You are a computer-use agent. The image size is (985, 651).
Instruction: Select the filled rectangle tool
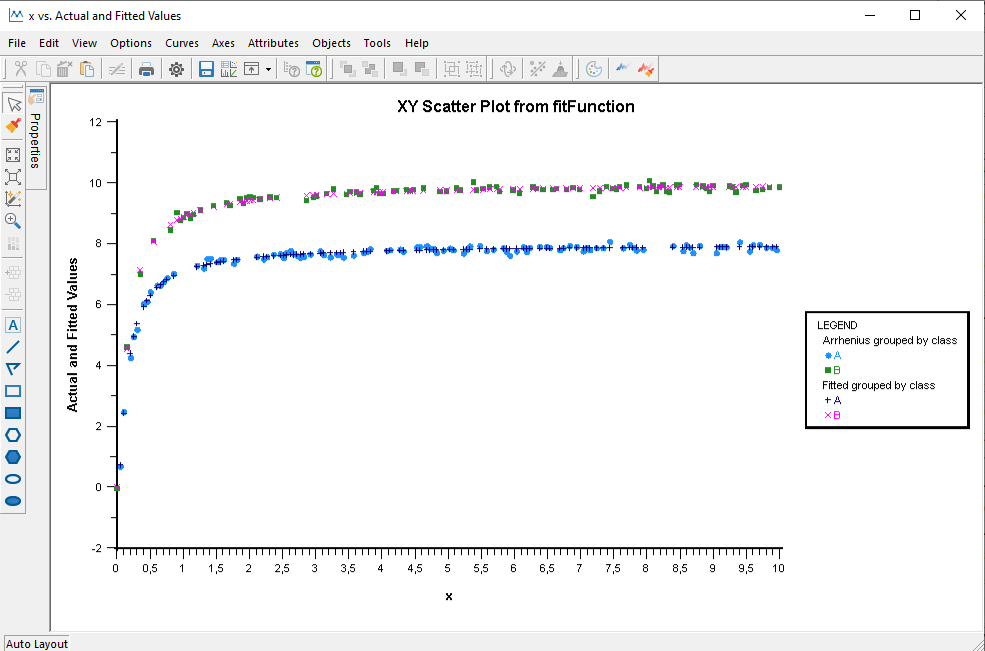pos(13,413)
